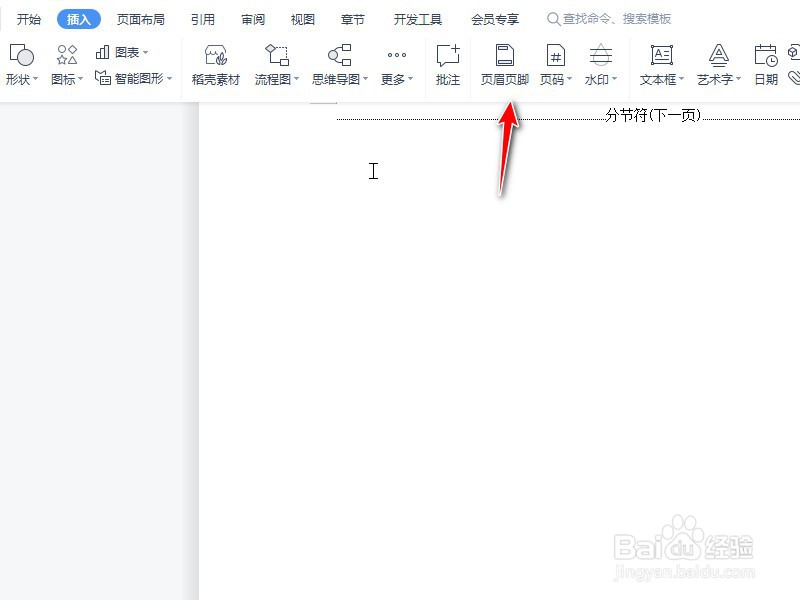Click the More (更多) ellipsis icon
This screenshot has width=800, height=600.
click(x=396, y=55)
